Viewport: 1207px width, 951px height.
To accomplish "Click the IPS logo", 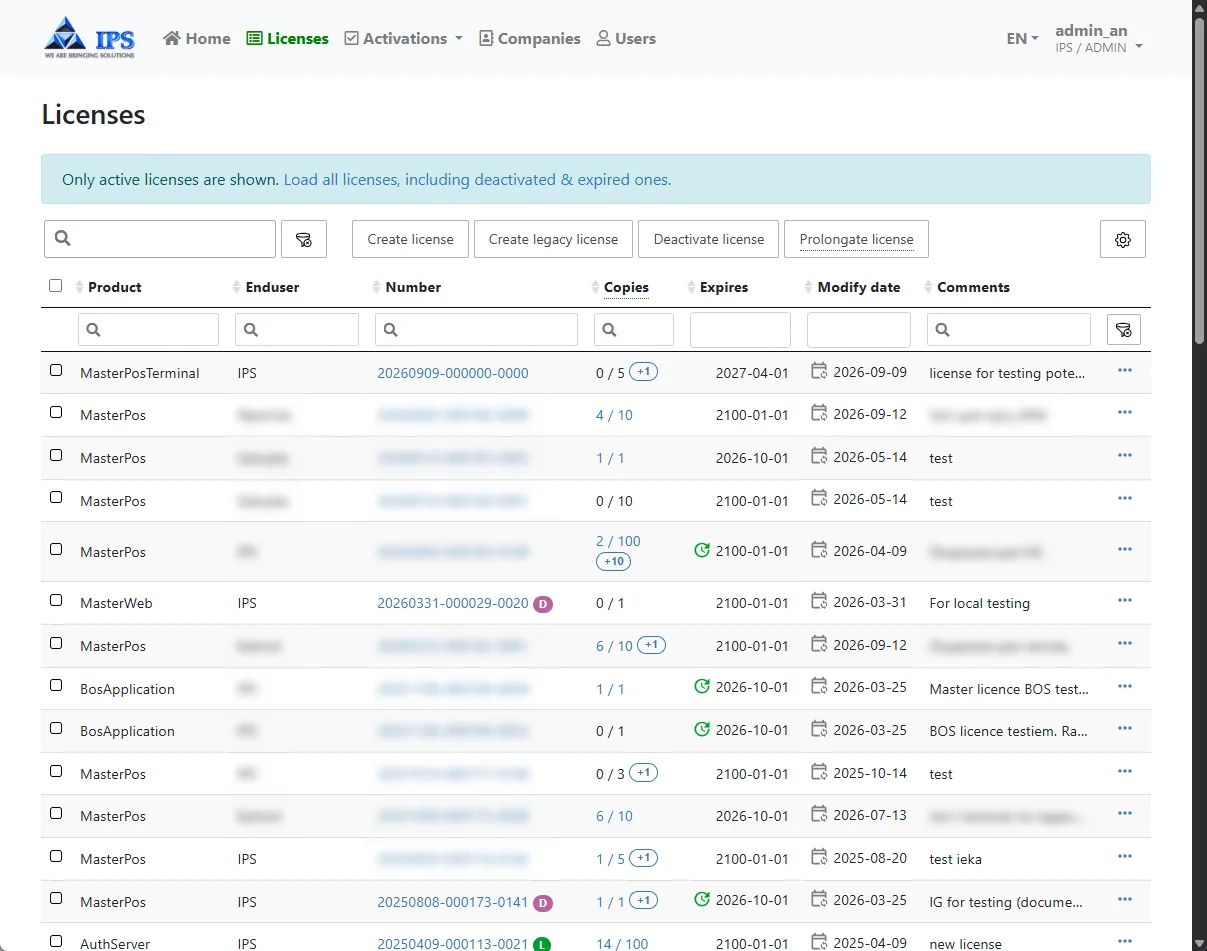I will pyautogui.click(x=89, y=38).
